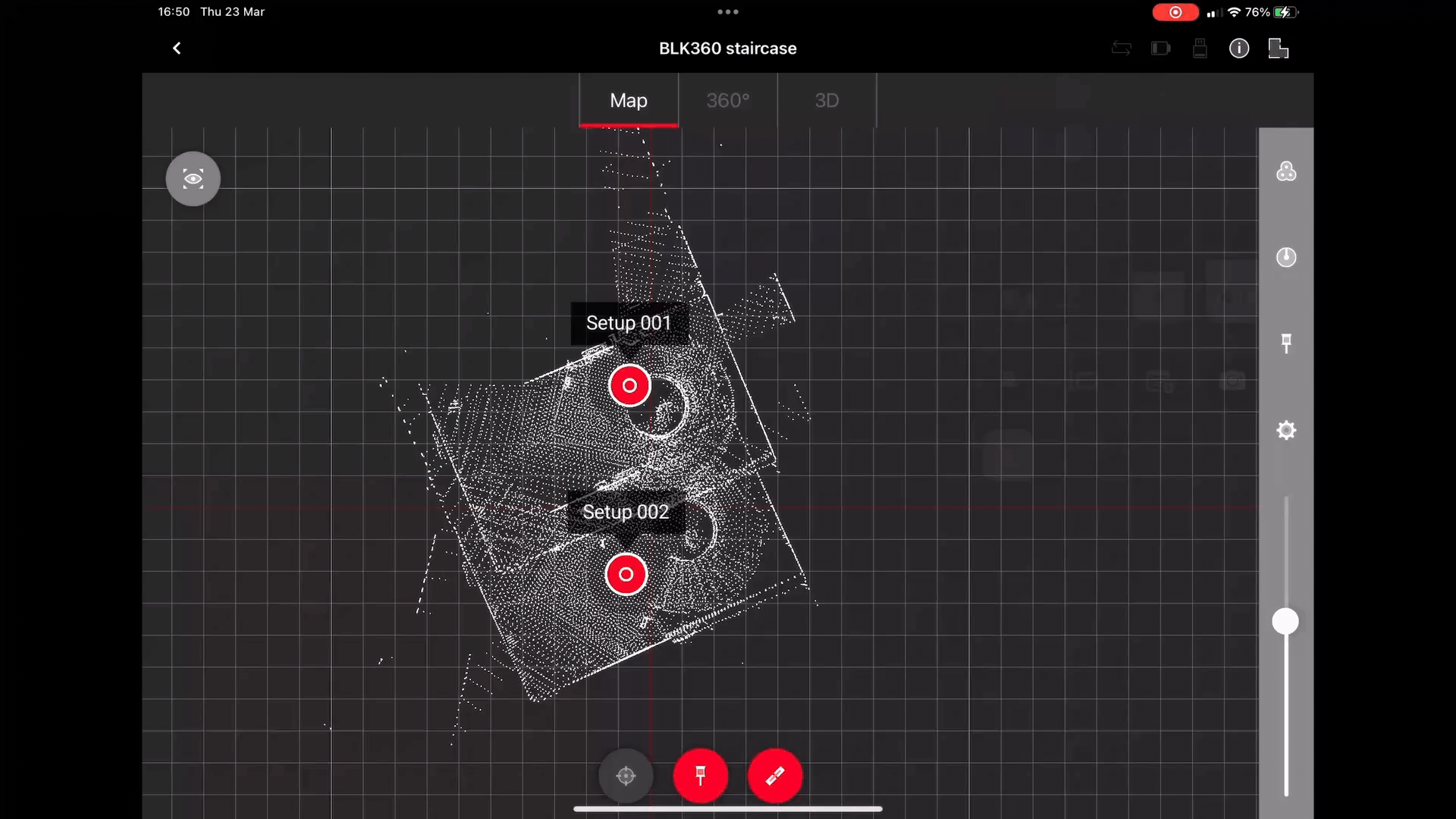The width and height of the screenshot is (1456, 819).
Task: Click the data sync/transfer arrows icon
Action: tap(1122, 48)
